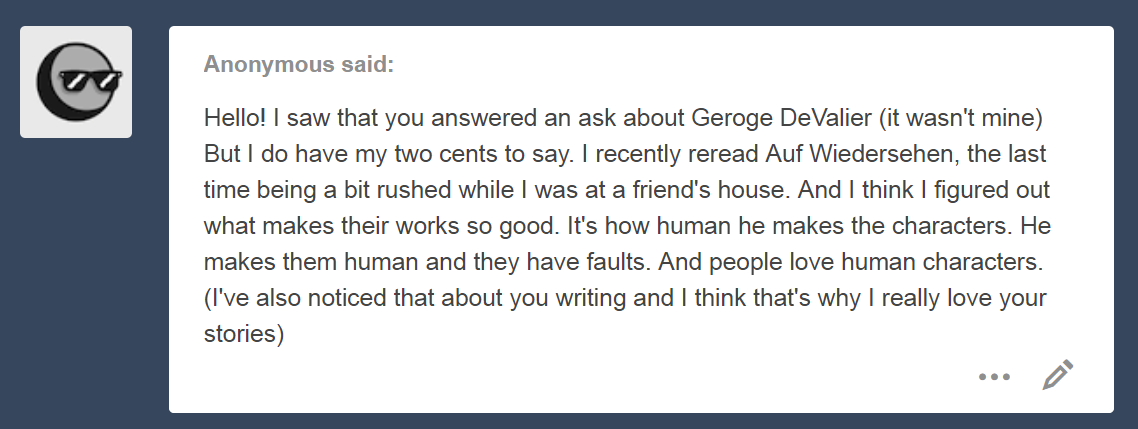Image resolution: width=1138 pixels, height=429 pixels.
Task: Open the three-dot options menu
Action: [995, 377]
